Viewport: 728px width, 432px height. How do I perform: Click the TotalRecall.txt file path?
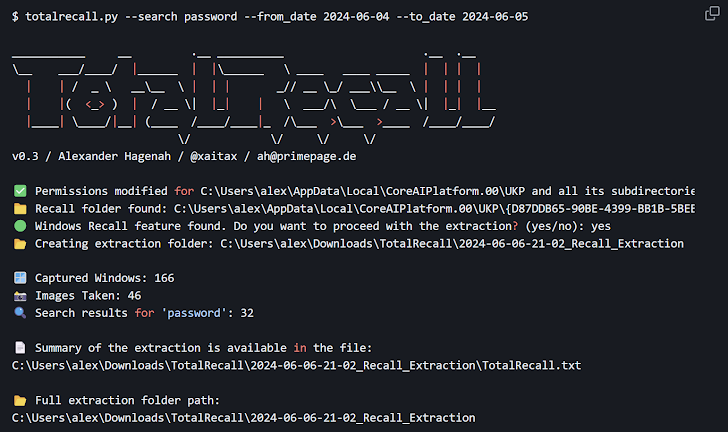[296, 366]
